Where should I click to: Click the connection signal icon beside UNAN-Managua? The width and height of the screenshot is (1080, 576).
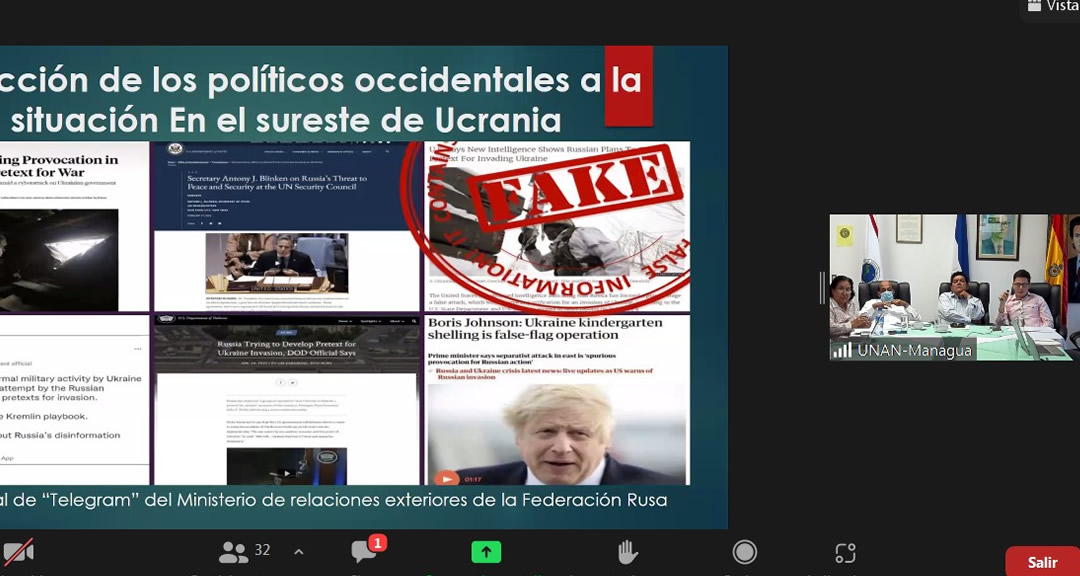click(842, 350)
